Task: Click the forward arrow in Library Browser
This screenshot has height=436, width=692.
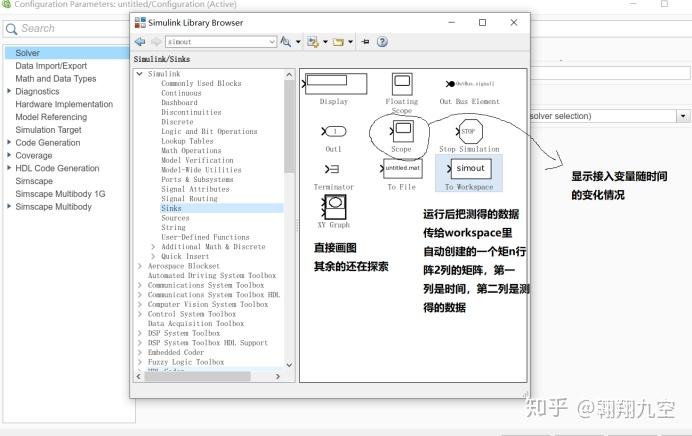Action: point(155,41)
